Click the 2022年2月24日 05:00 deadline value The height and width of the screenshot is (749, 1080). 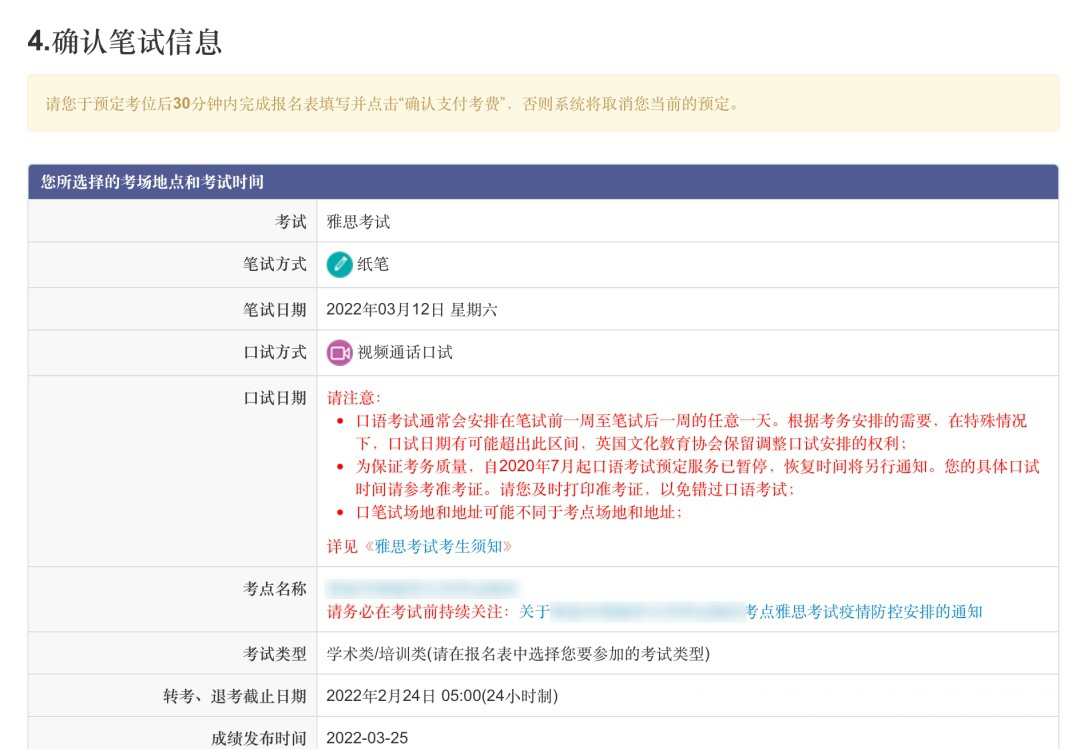pyautogui.click(x=441, y=696)
